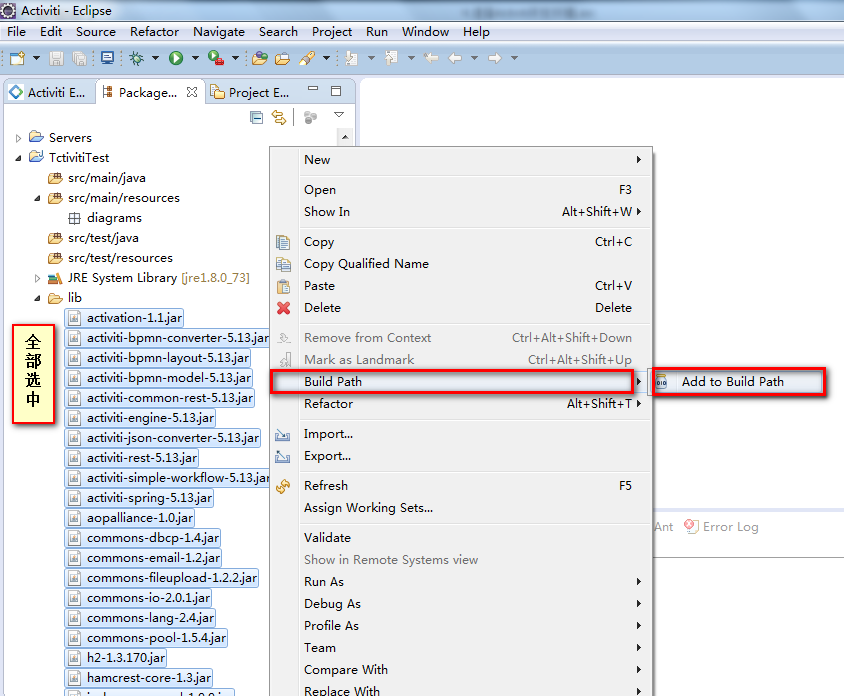844x696 pixels.
Task: Close the Package Explorer tab
Action: click(x=192, y=92)
